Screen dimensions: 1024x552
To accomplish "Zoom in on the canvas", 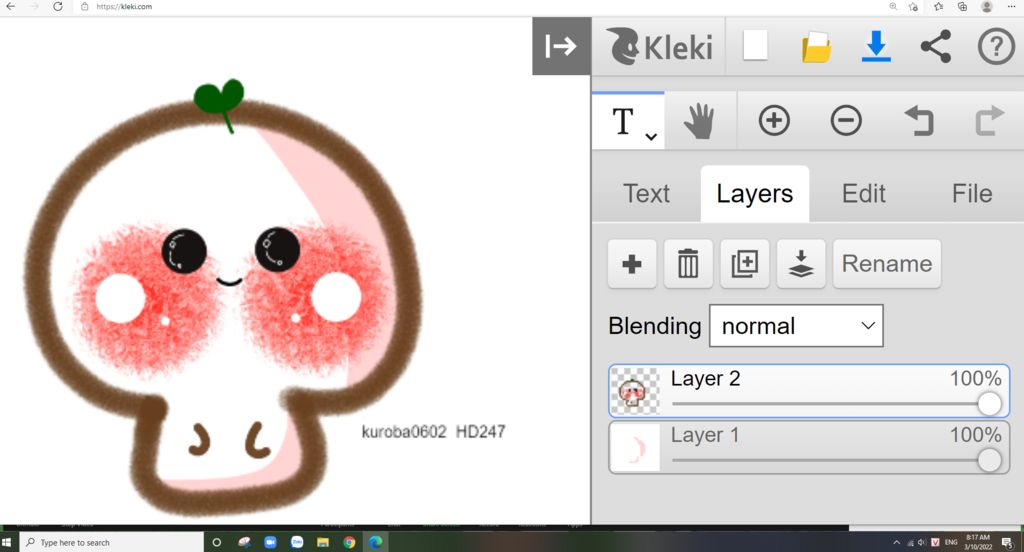I will (x=774, y=121).
